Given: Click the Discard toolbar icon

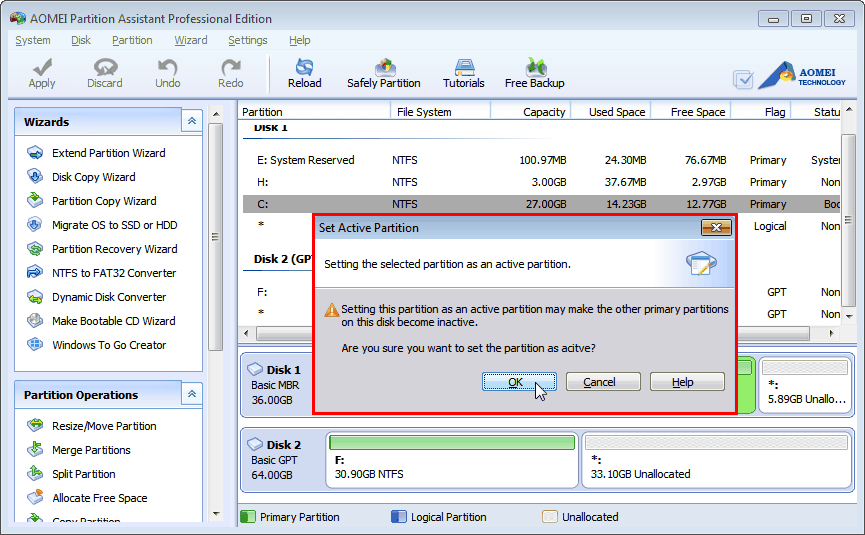Looking at the screenshot, I should coord(105,67).
